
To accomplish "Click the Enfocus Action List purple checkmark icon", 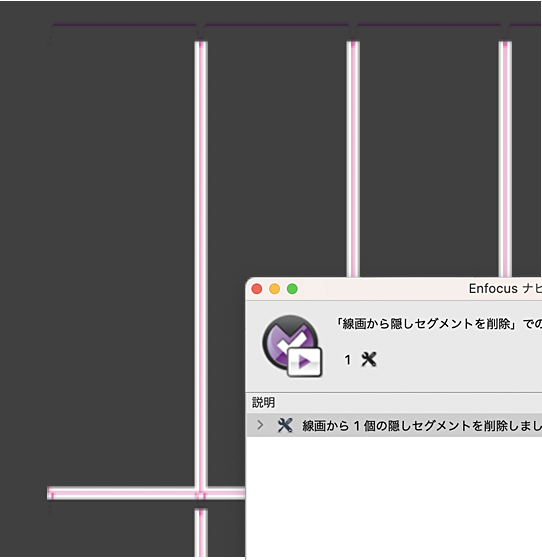I will tap(292, 346).
